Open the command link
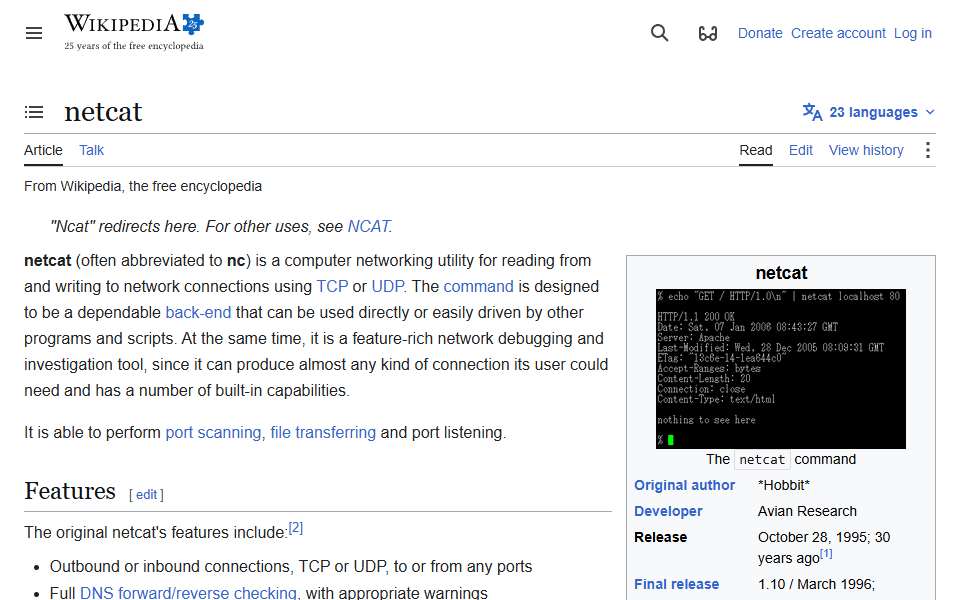The height and width of the screenshot is (600, 960). pos(478,287)
